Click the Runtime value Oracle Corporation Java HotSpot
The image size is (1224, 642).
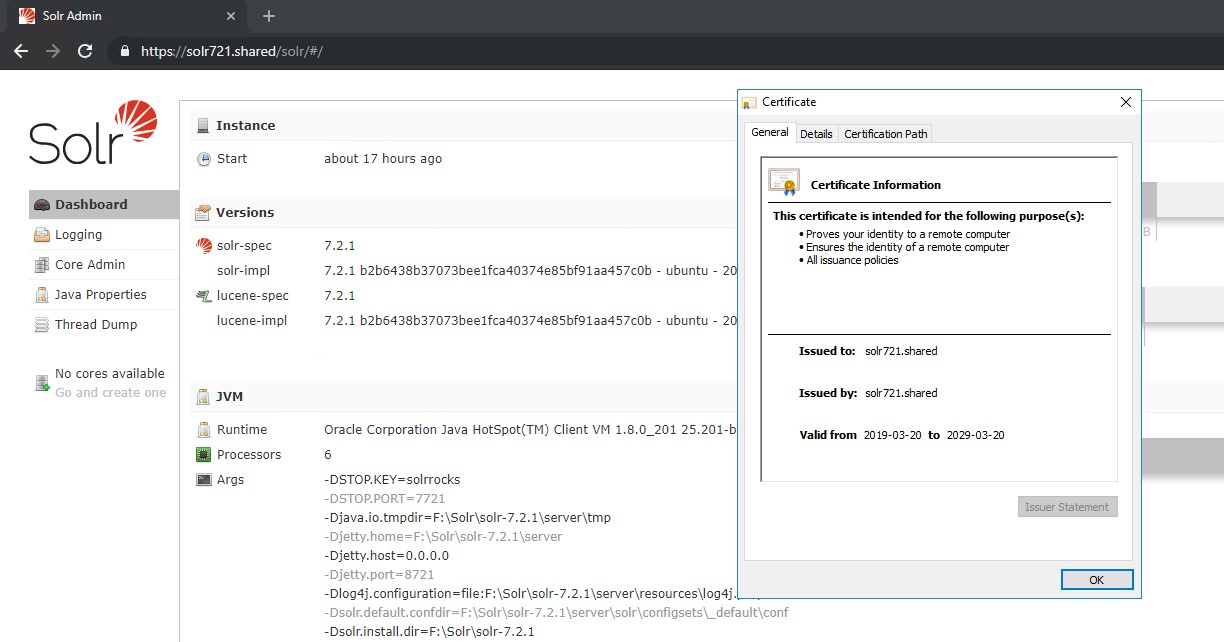coord(530,430)
